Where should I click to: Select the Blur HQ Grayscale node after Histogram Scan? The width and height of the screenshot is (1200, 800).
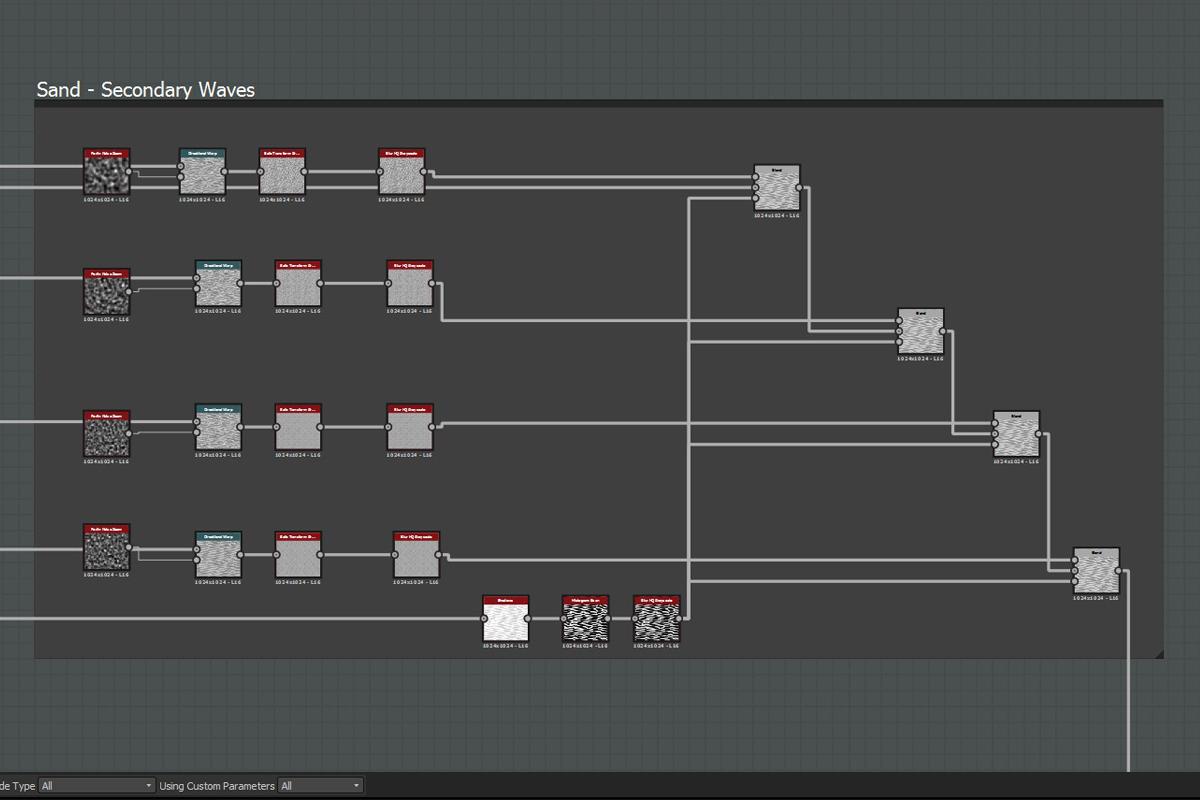(657, 619)
